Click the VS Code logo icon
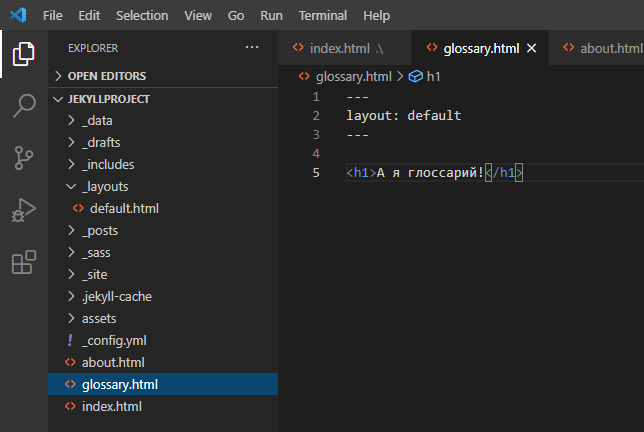Image resolution: width=644 pixels, height=432 pixels. [x=19, y=16]
